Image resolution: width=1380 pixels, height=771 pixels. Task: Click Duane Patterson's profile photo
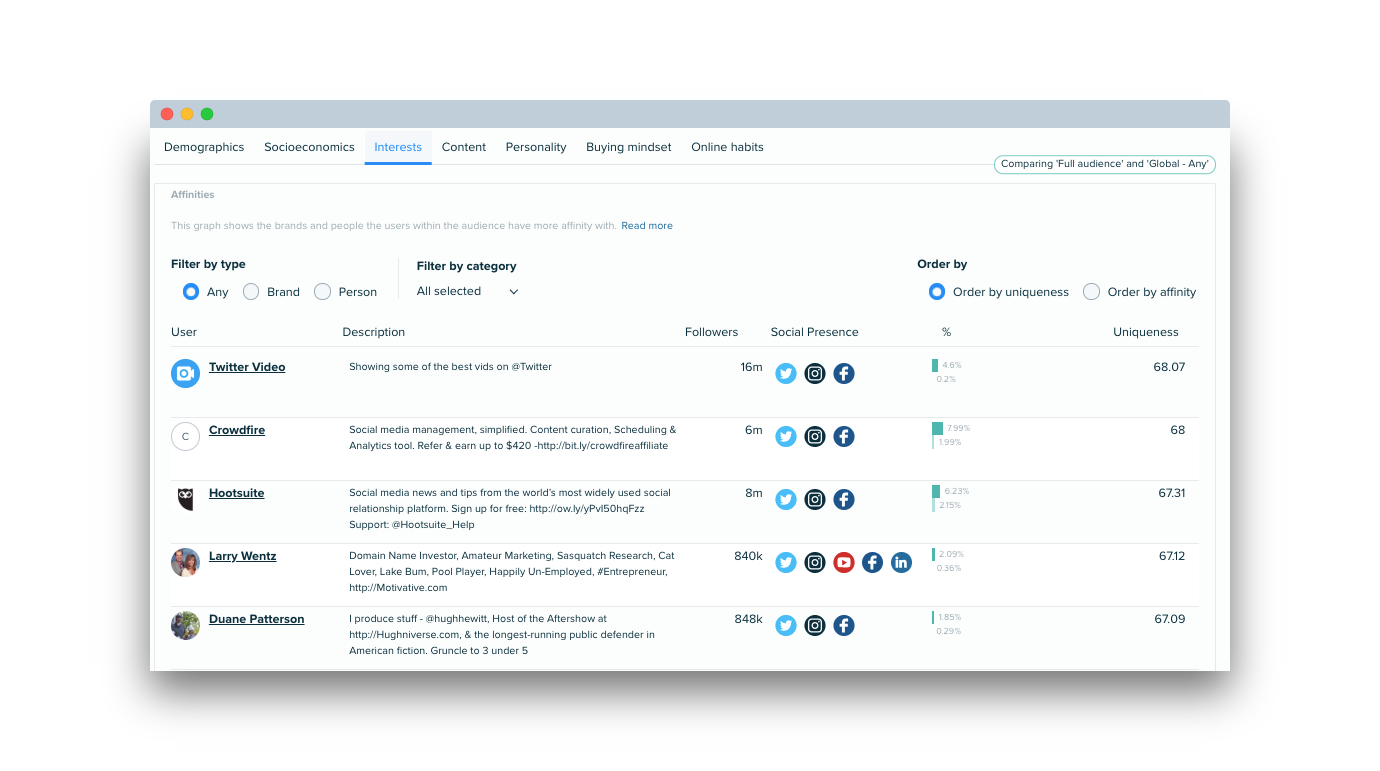pyautogui.click(x=185, y=625)
